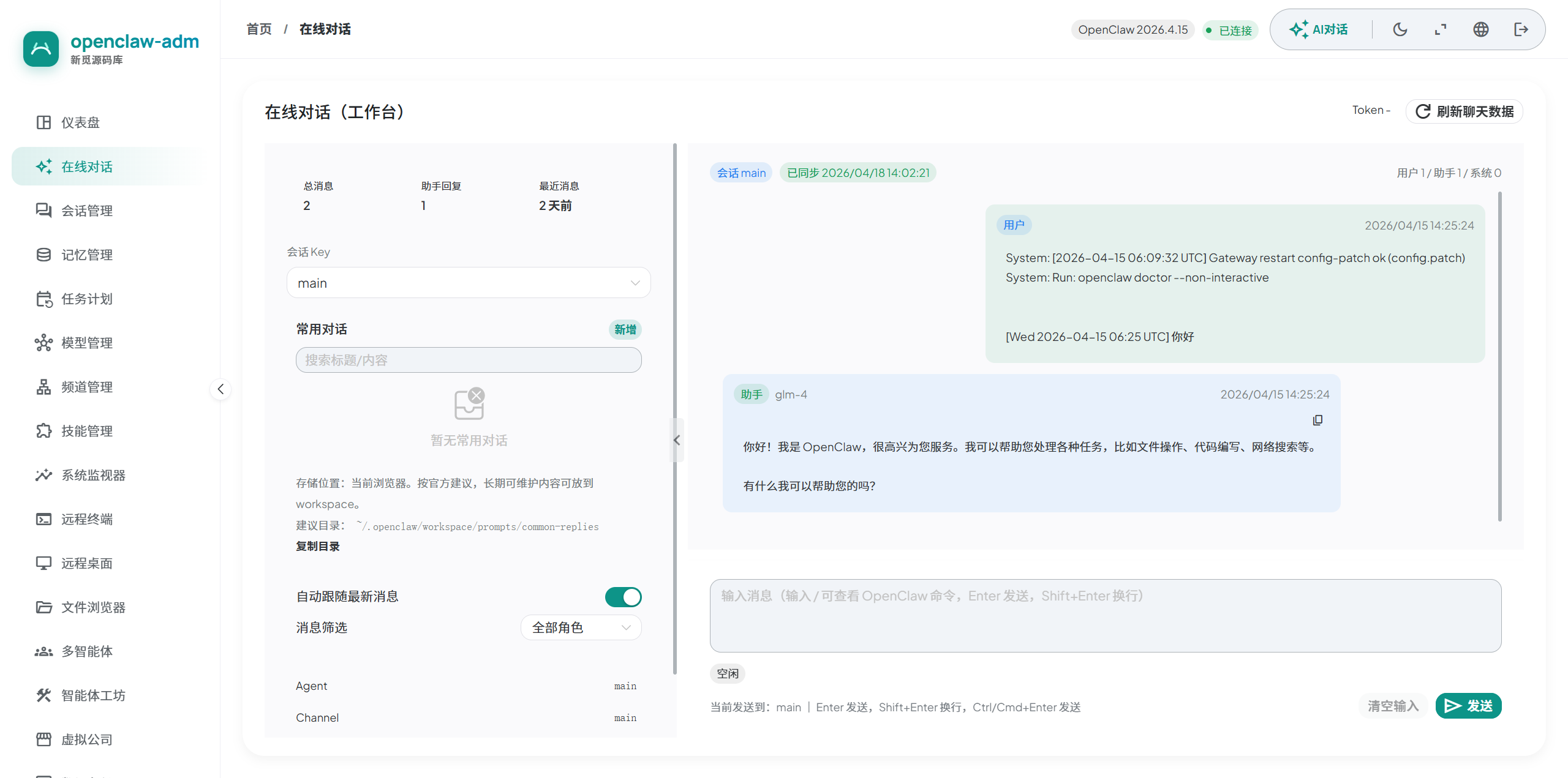Open the AI对话 sparkle button

(1319, 29)
